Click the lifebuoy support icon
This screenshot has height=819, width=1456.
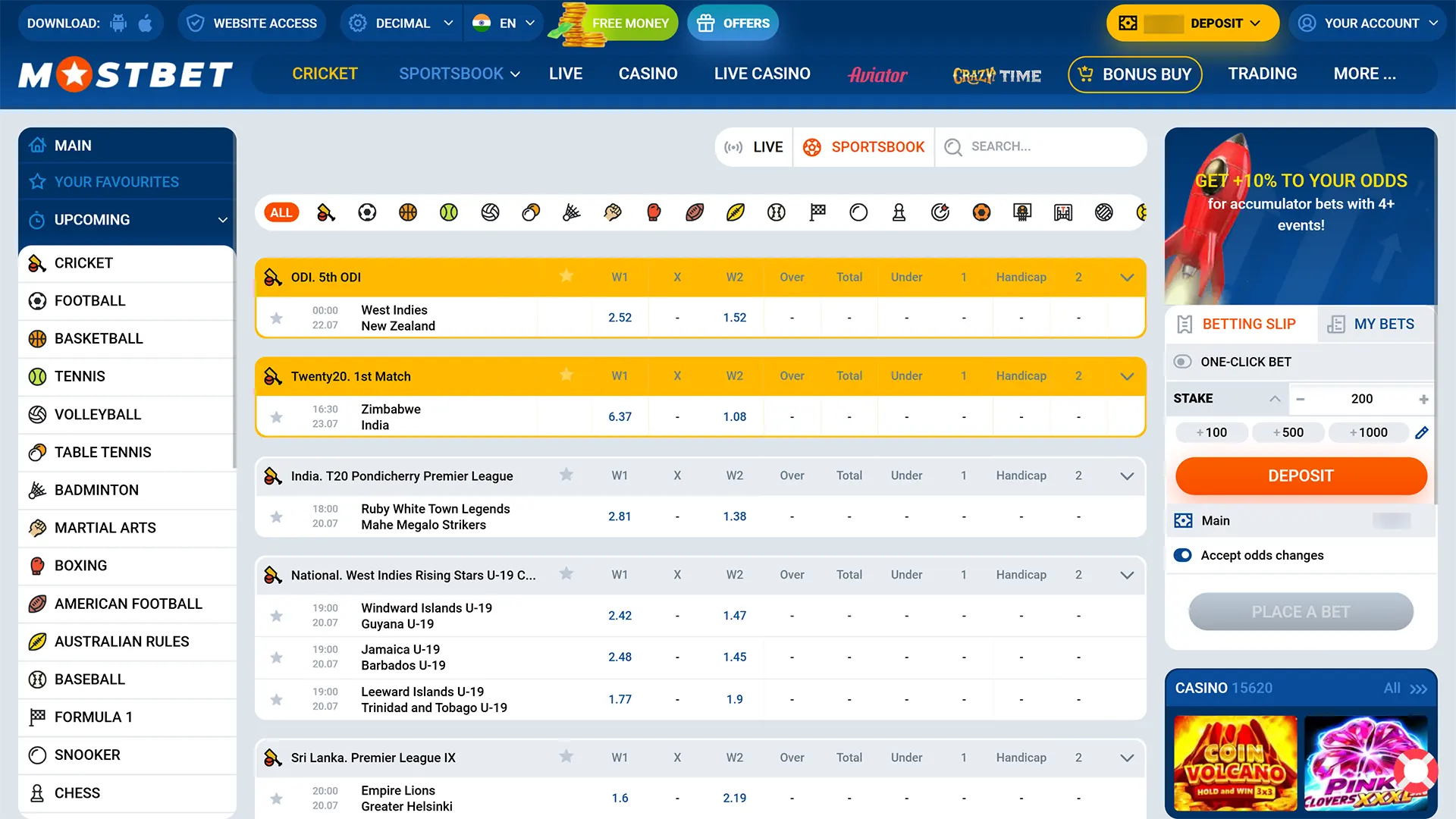[1416, 771]
